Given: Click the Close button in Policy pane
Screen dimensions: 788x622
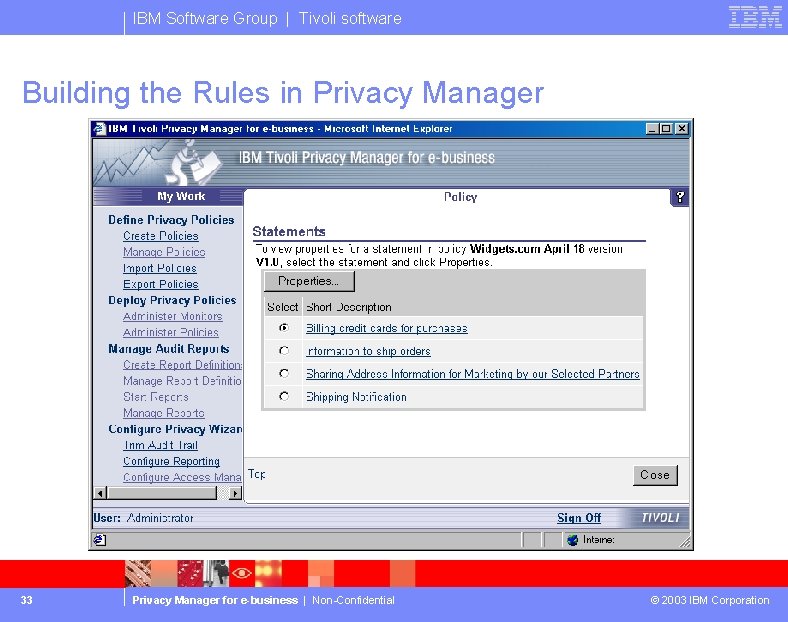Looking at the screenshot, I should pos(655,475).
